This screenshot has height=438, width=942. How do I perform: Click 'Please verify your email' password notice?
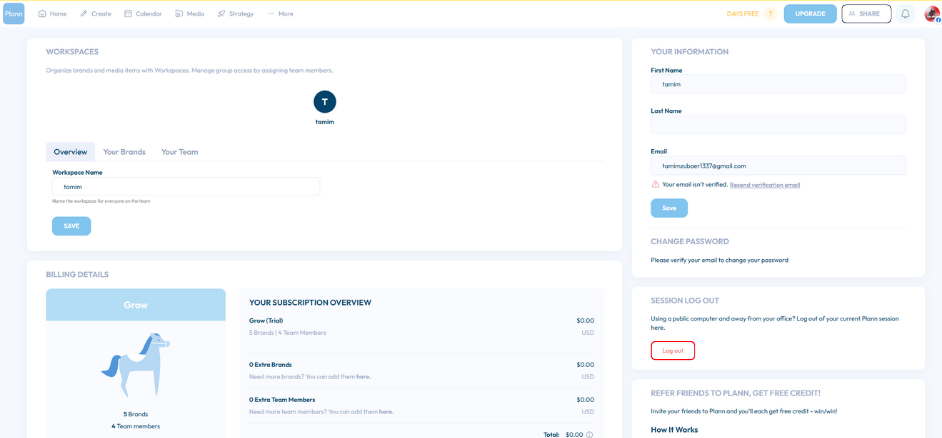(x=719, y=260)
